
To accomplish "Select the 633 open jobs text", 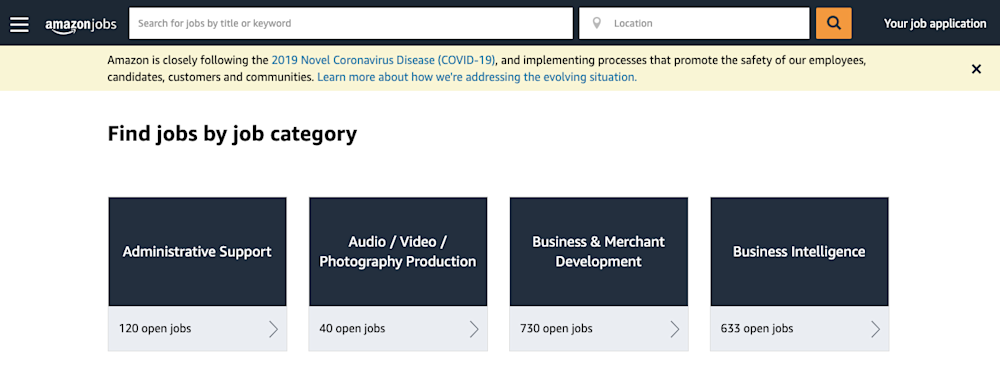I will [757, 329].
